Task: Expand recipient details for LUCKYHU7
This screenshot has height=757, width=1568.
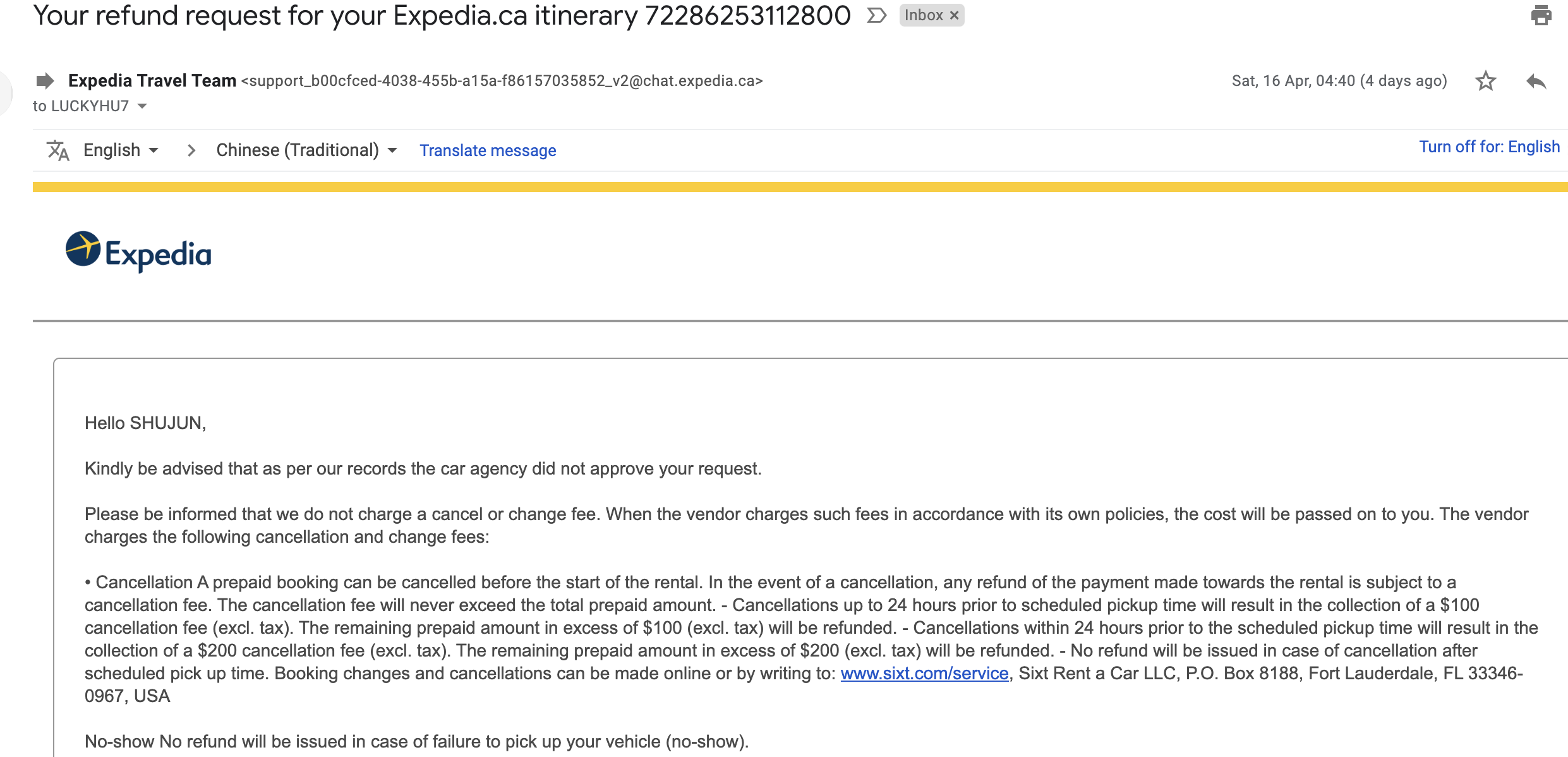Action: point(140,106)
